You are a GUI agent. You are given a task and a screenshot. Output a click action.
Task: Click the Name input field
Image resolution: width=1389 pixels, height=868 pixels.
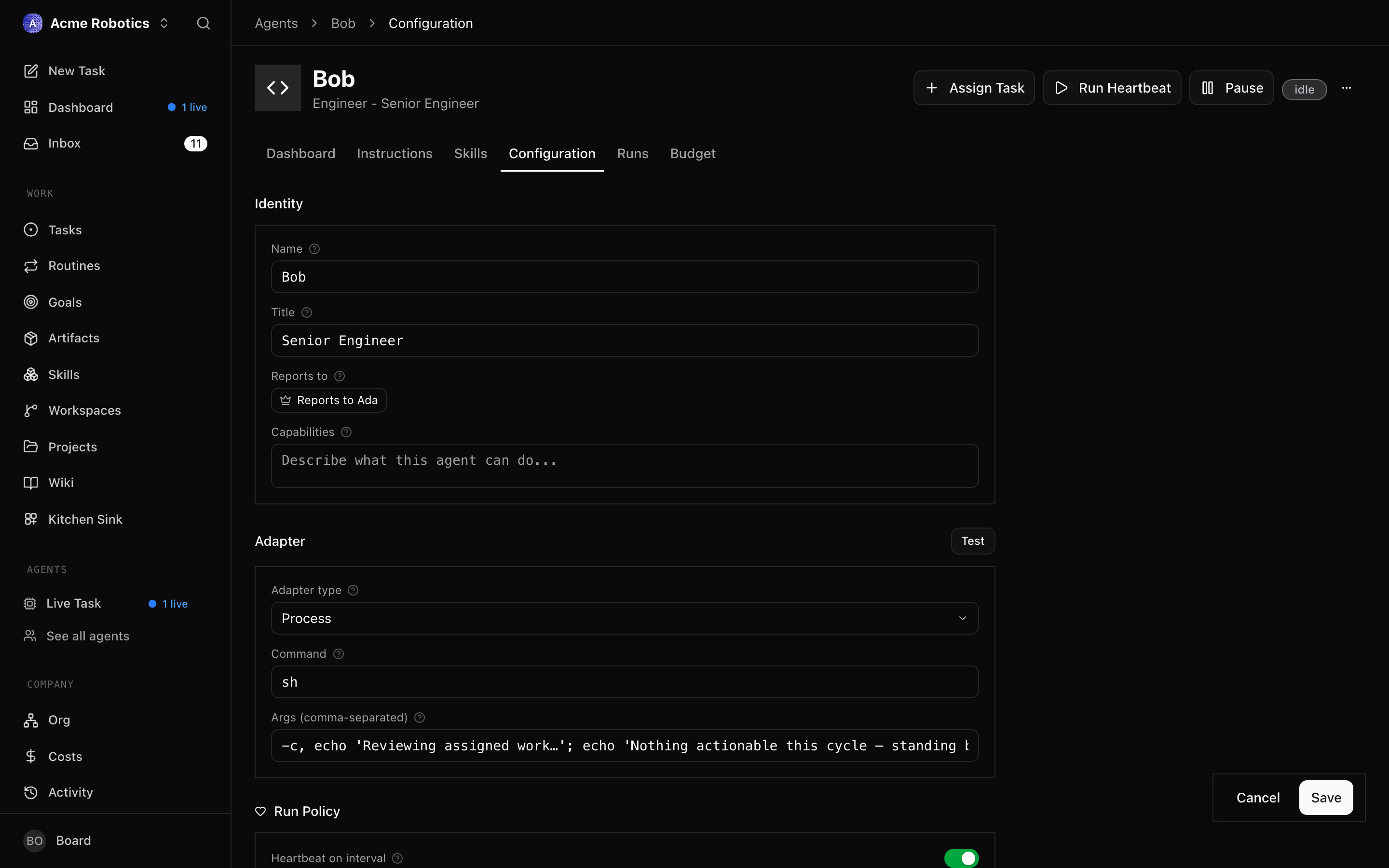[x=625, y=277]
